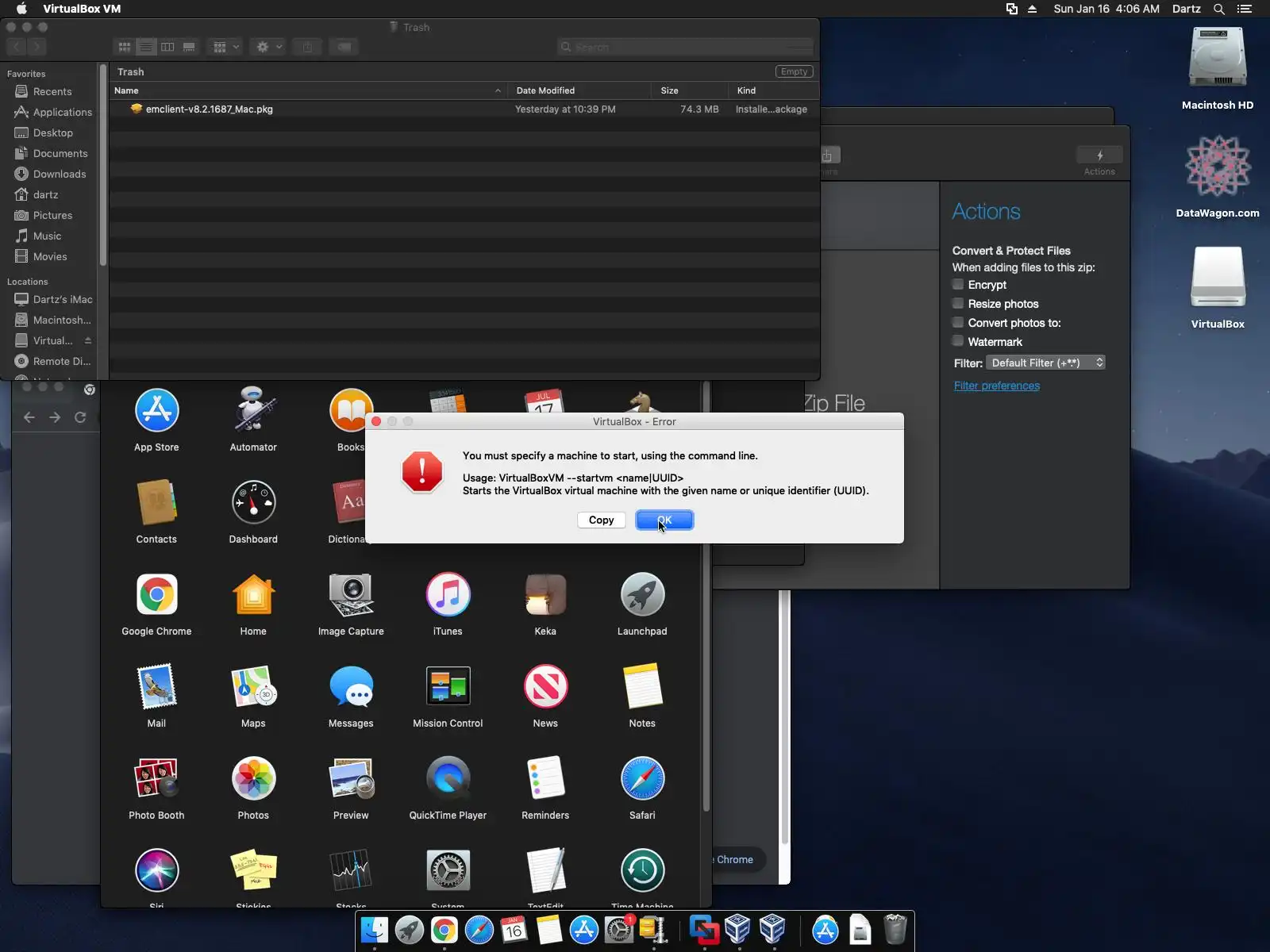The image size is (1270, 952).
Task: Open the Dashboard app
Action: (253, 503)
